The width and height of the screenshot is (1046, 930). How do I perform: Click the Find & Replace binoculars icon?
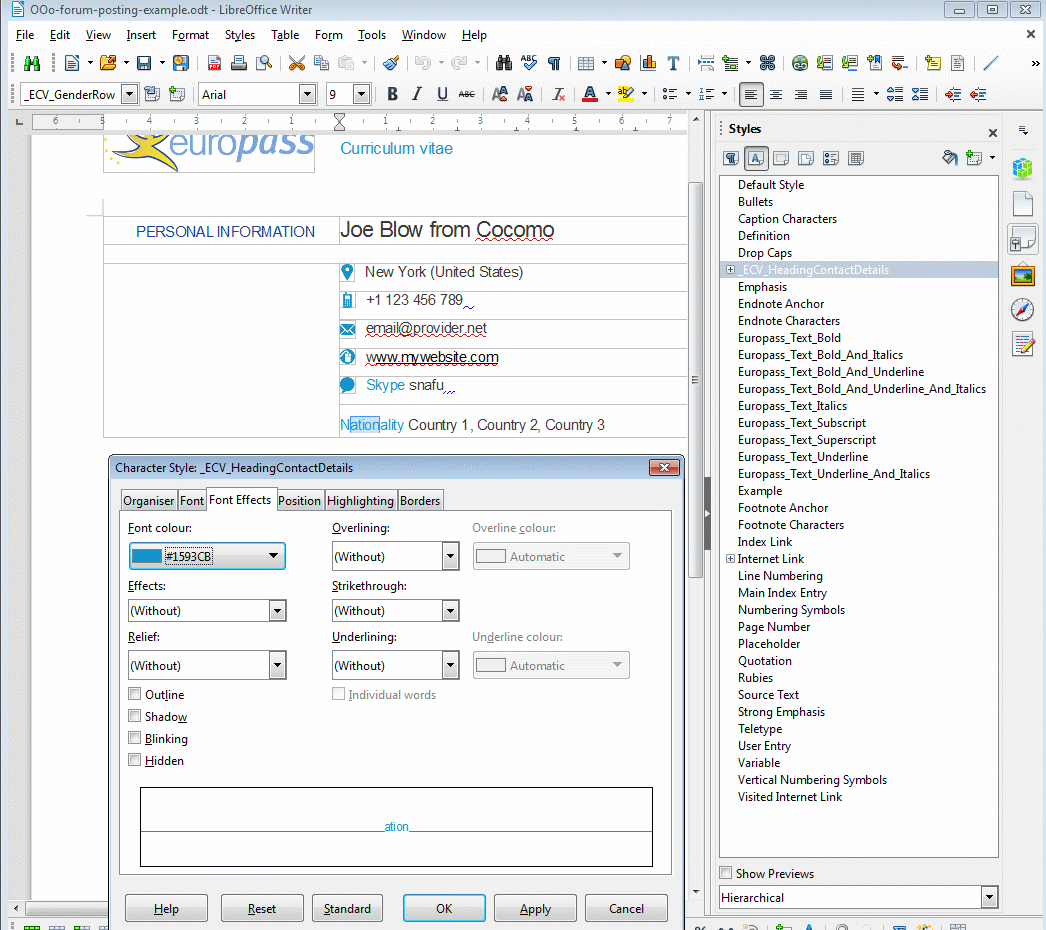(x=504, y=63)
